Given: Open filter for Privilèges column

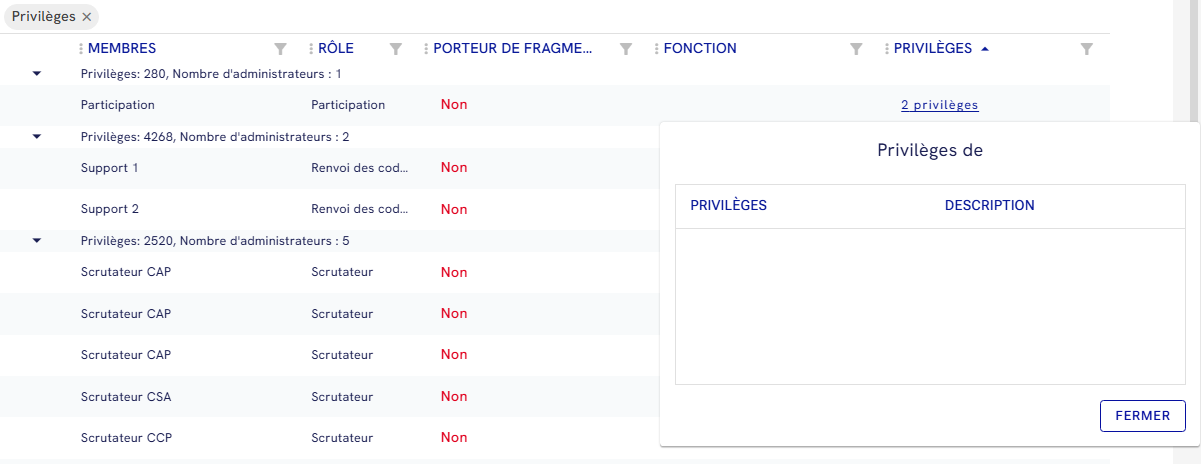Looking at the screenshot, I should (x=1087, y=48).
